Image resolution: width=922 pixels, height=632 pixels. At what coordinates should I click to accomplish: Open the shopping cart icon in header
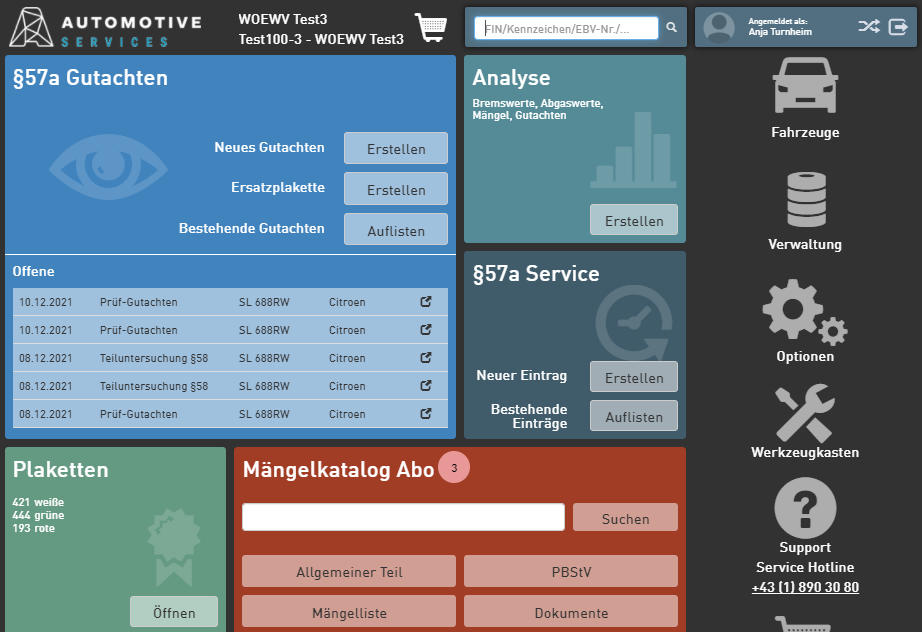click(x=431, y=28)
